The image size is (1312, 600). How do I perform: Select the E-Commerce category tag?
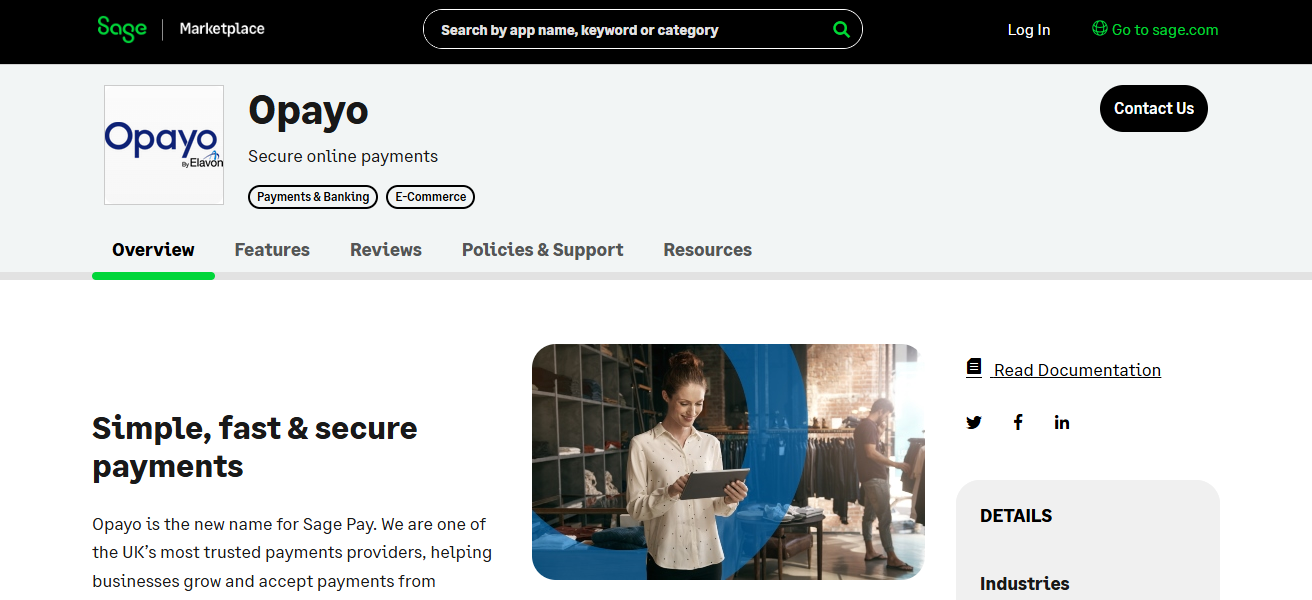coord(431,197)
